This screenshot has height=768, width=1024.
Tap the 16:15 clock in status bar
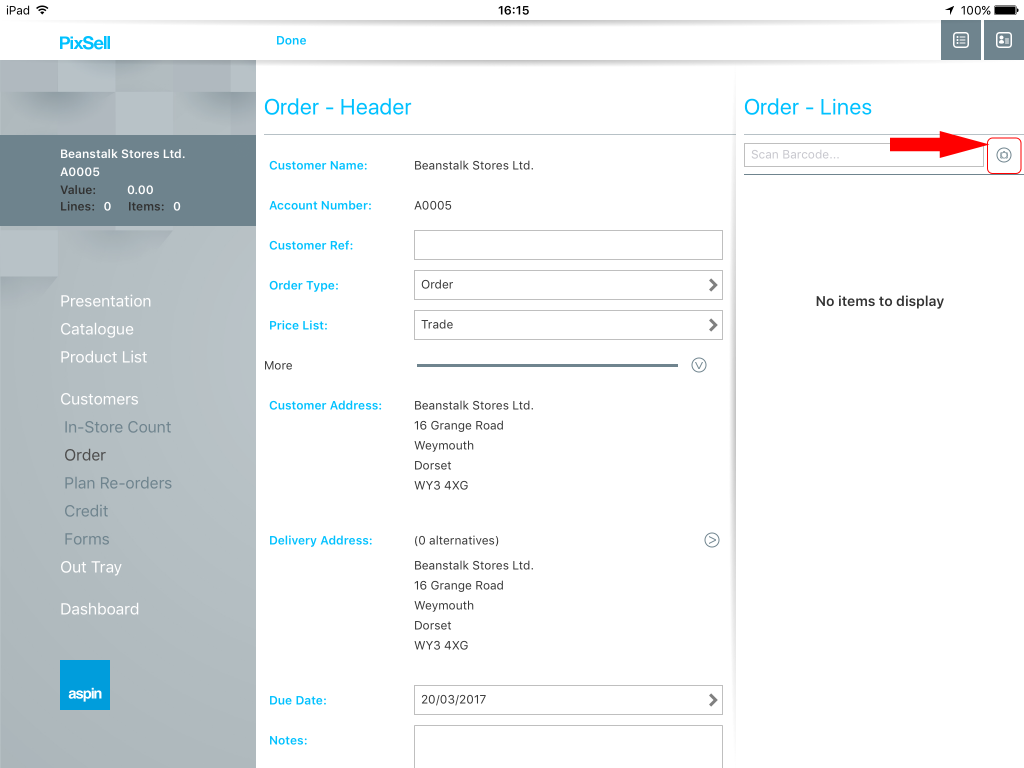tap(513, 10)
